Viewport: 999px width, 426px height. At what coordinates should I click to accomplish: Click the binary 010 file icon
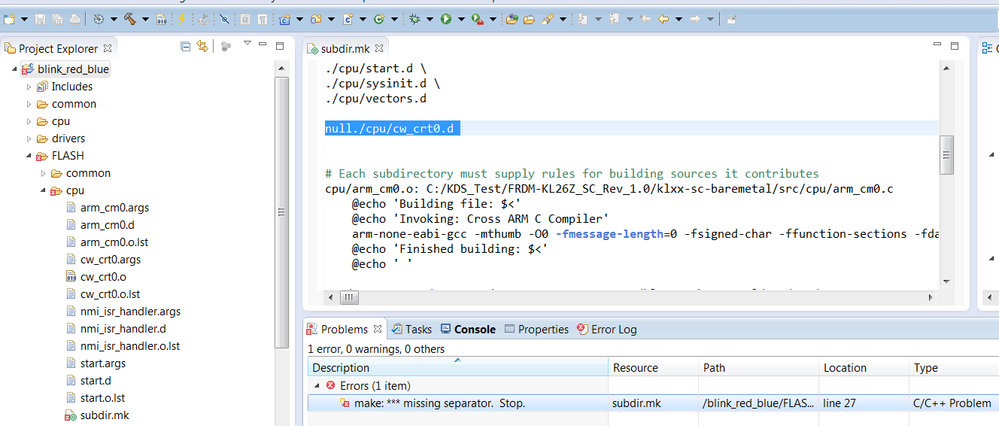[x=161, y=20]
